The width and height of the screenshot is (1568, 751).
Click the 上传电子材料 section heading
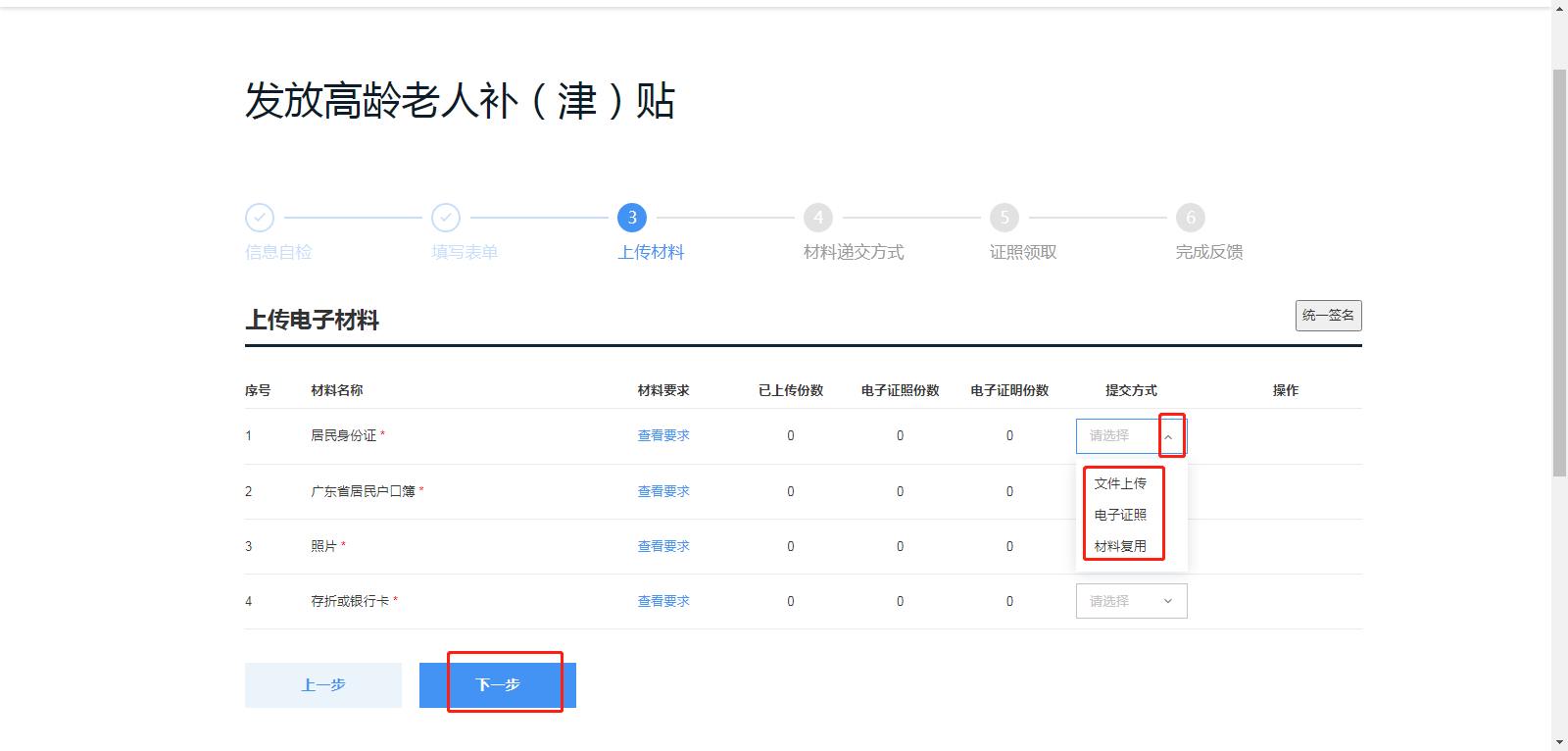313,321
